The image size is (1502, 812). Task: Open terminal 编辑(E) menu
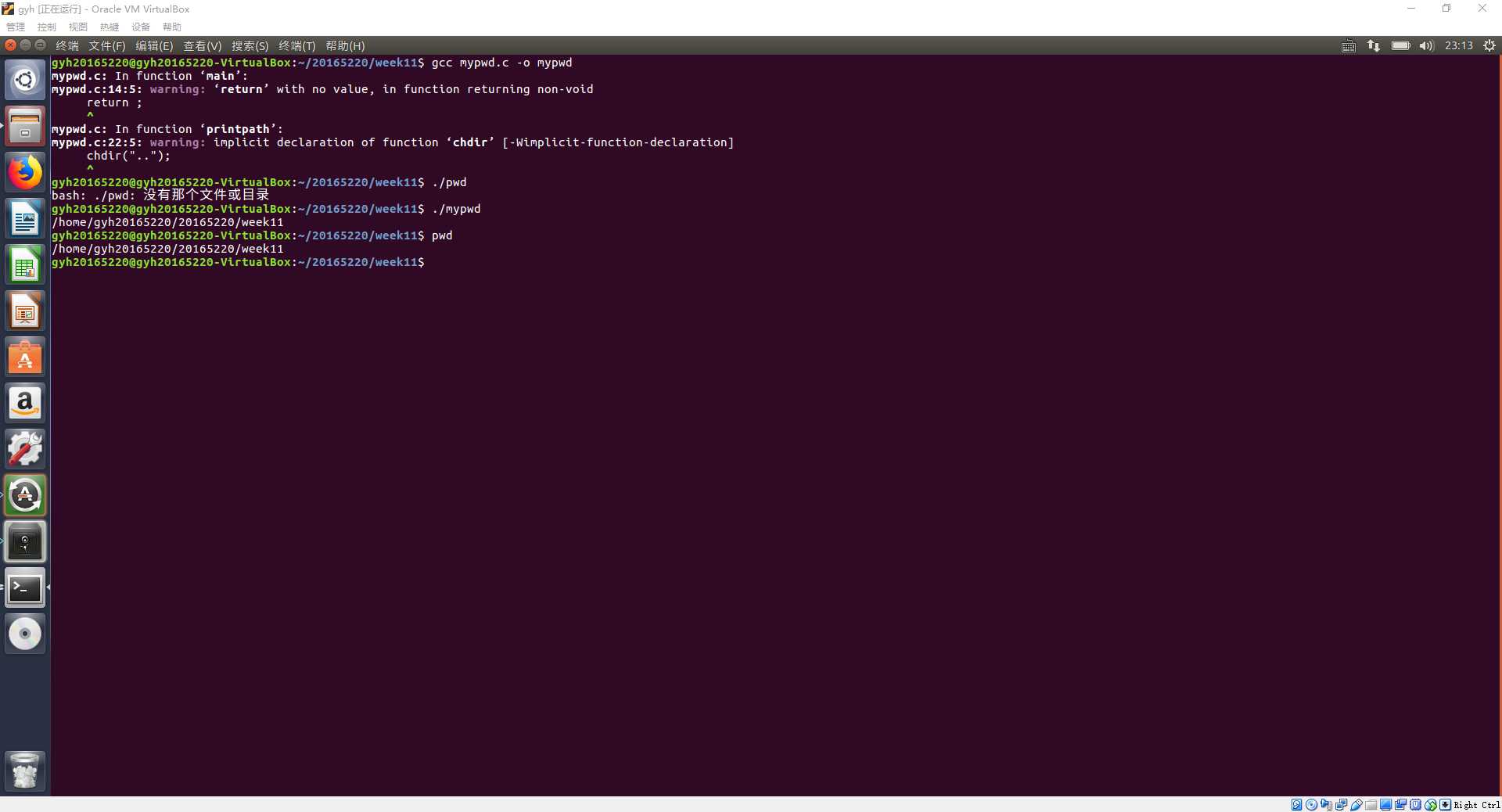[154, 46]
